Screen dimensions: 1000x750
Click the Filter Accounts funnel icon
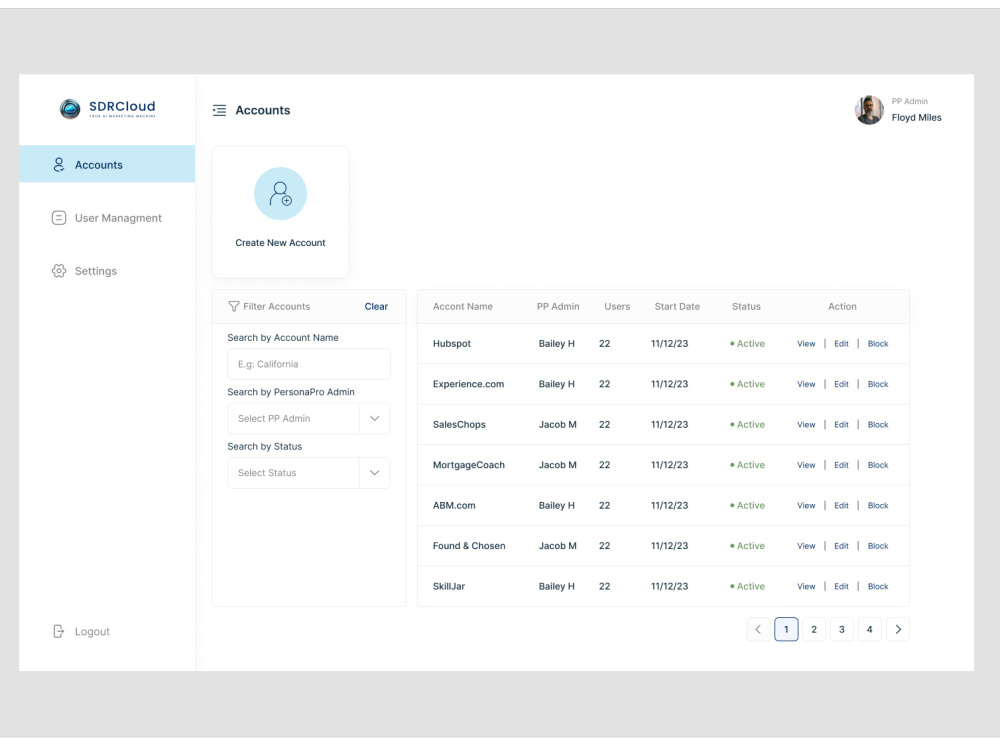point(234,307)
